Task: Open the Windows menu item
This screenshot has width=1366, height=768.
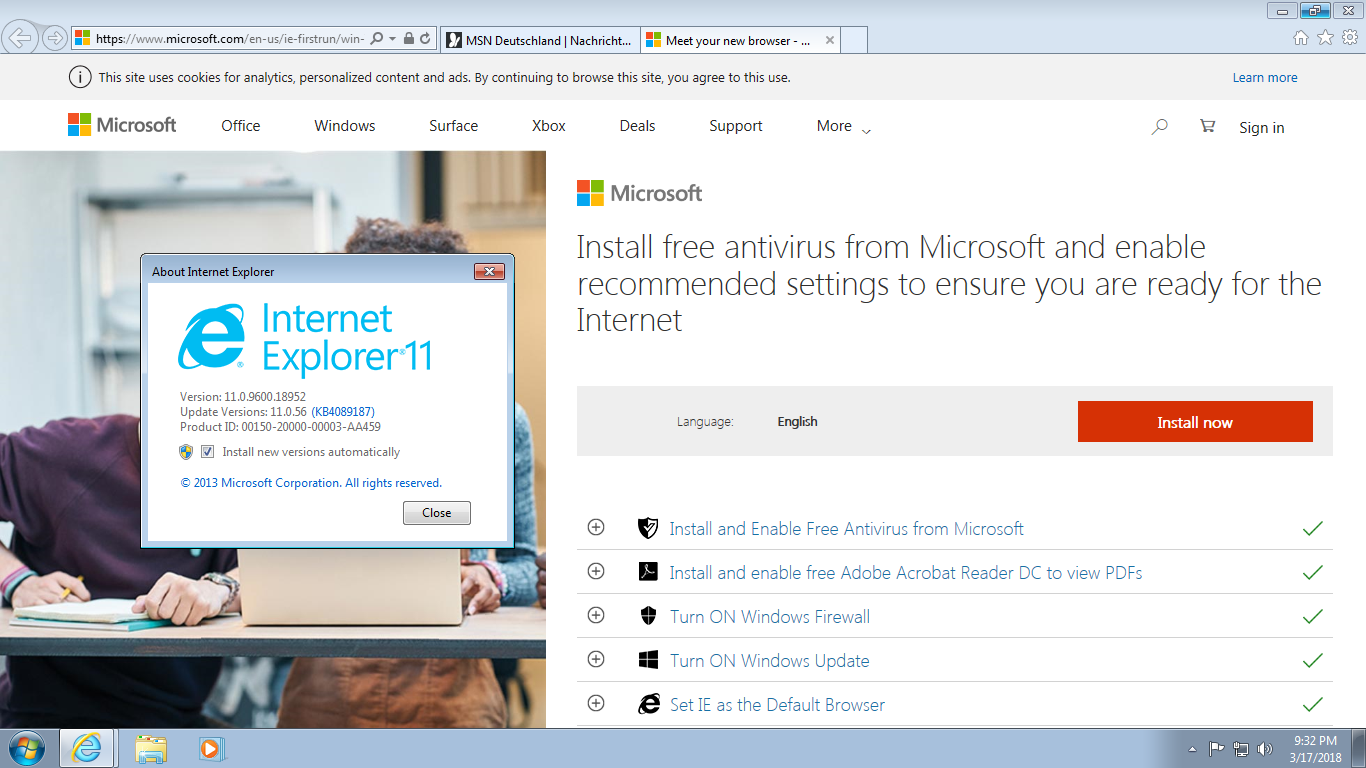Action: [345, 126]
